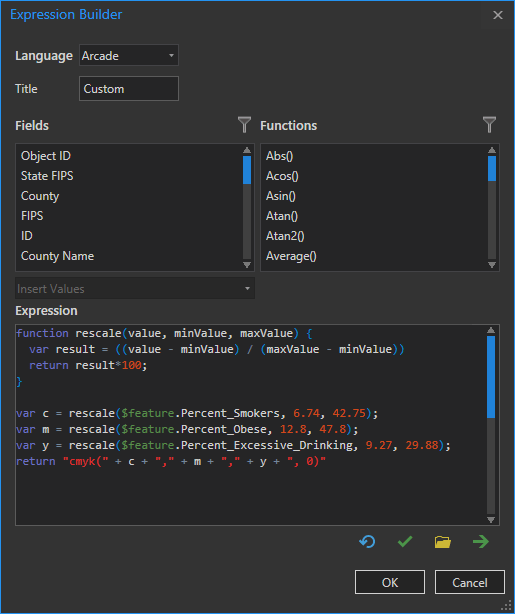This screenshot has width=515, height=614.
Task: Pick the Abs() function
Action: point(279,156)
